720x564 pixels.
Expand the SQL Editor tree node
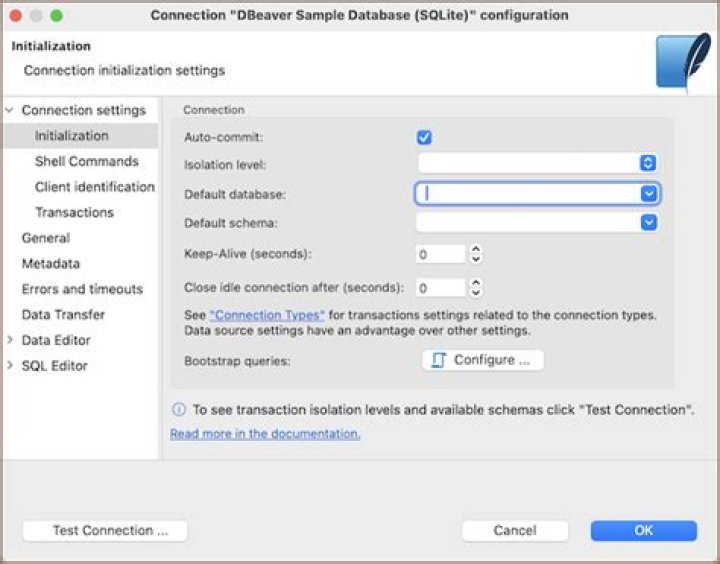click(10, 366)
